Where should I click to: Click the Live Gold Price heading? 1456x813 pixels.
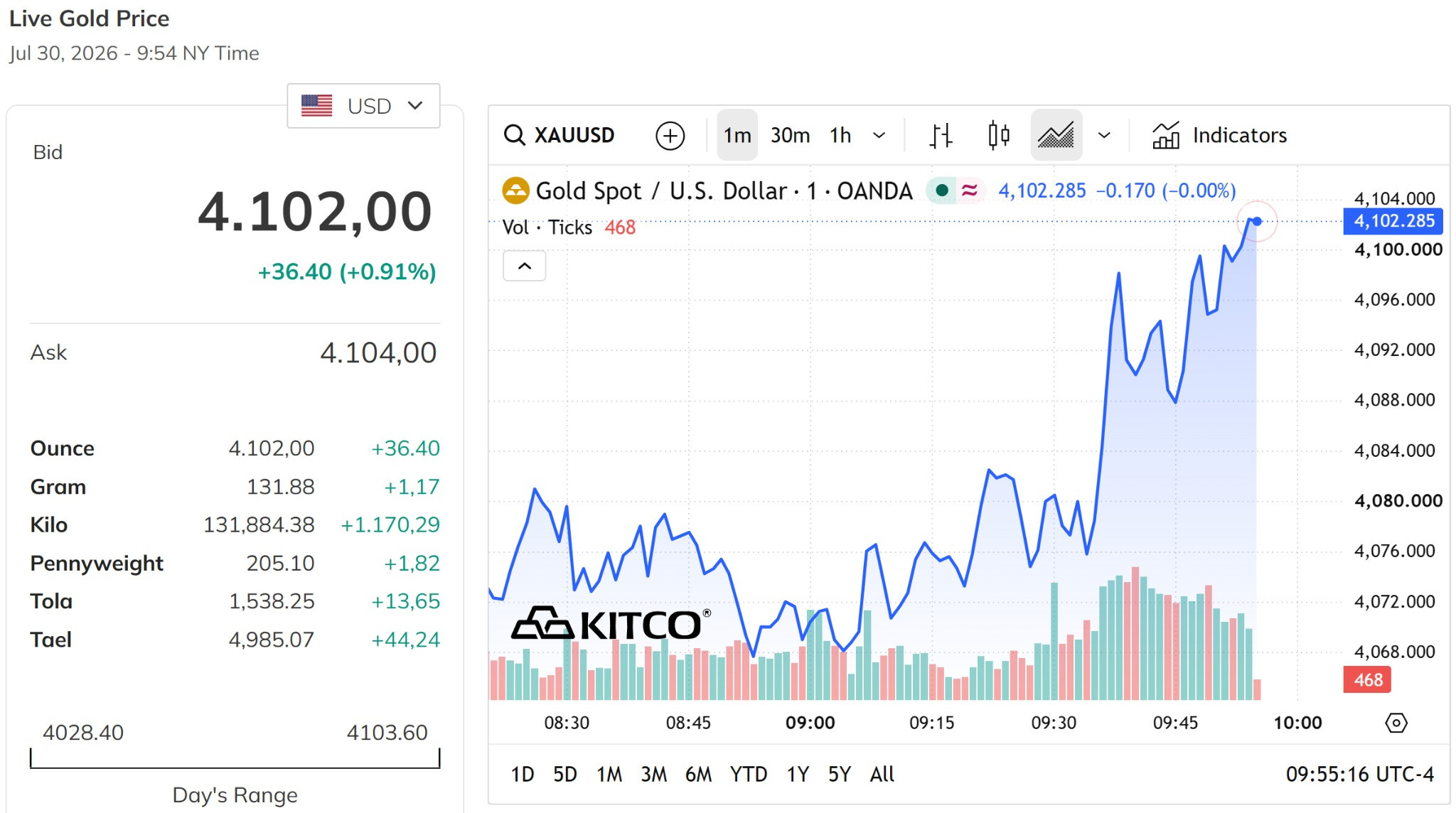pos(90,18)
